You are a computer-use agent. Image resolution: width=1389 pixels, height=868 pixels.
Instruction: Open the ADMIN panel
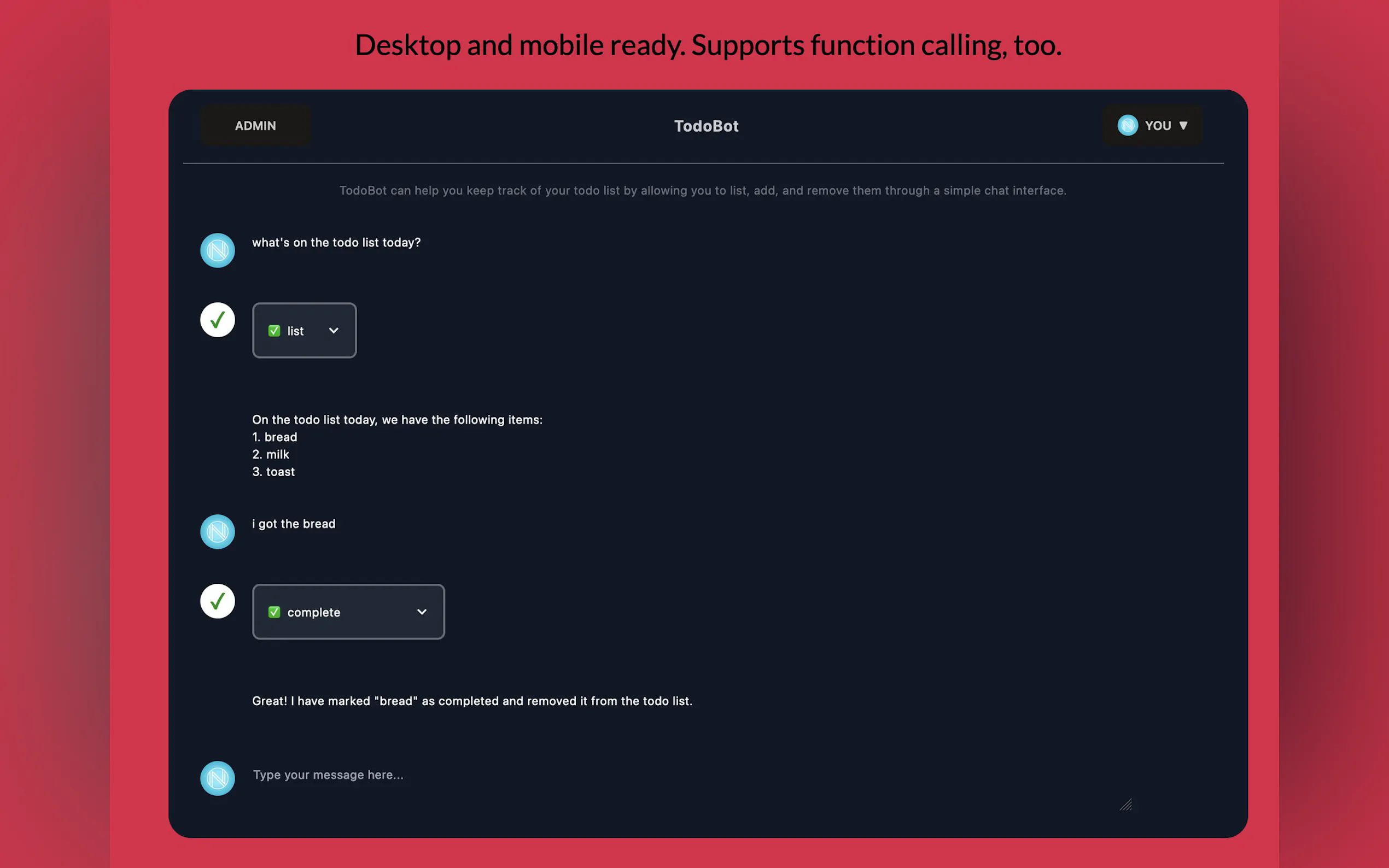(255, 126)
